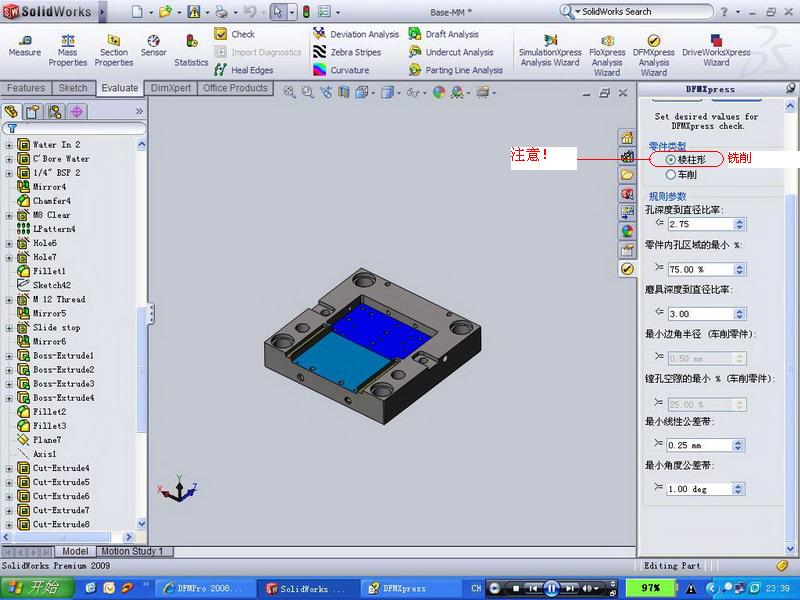This screenshot has height=600, width=800.
Task: Open the SolidWorks main menu arrow
Action: 103,12
